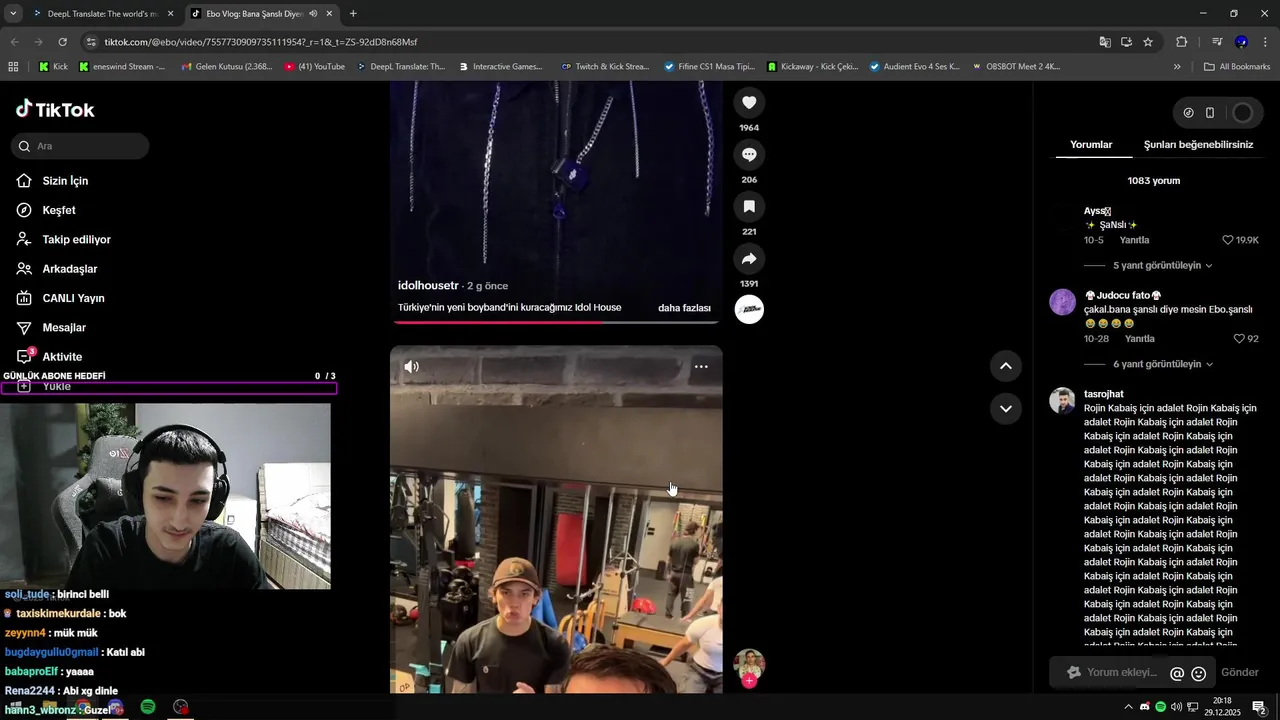Bookmark this page with star icon
This screenshot has height=720, width=1280.
(x=1148, y=42)
